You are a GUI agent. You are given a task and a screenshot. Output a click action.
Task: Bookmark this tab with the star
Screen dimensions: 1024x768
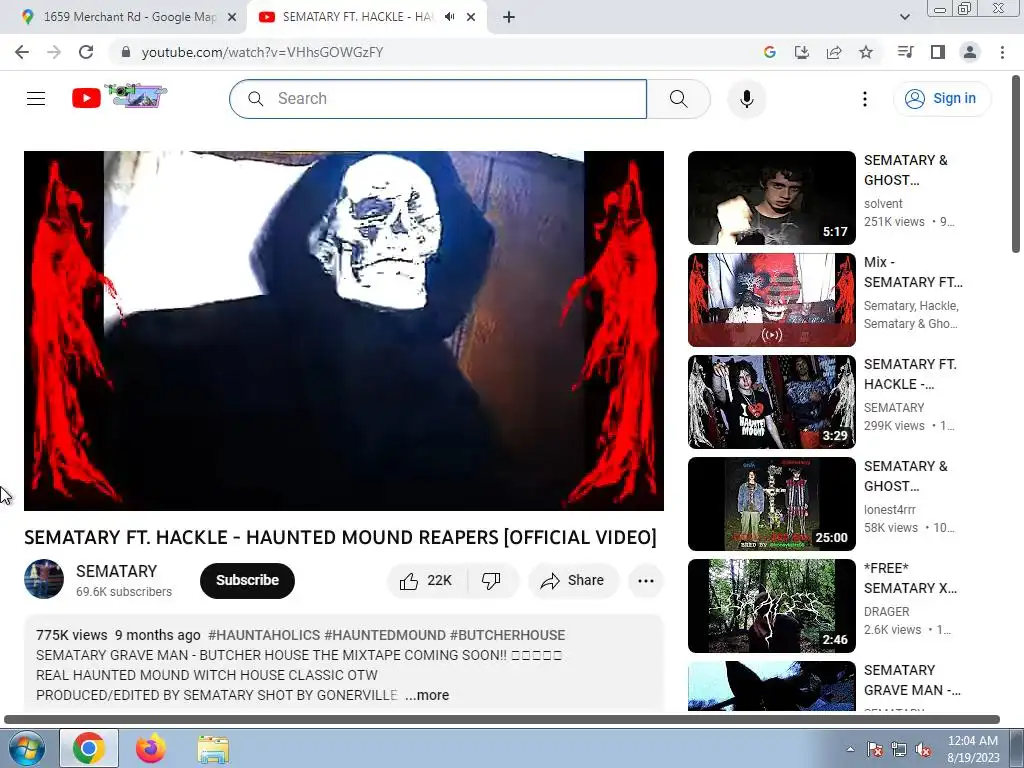click(x=866, y=52)
